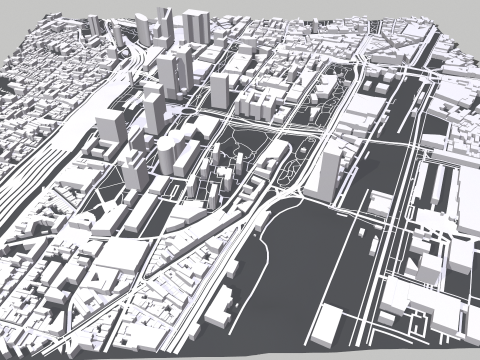Pick the large flat-roofed hall at the lot's lower edge
Image resolution: width=480 pixels, height=360 pixels.
tap(327, 326)
